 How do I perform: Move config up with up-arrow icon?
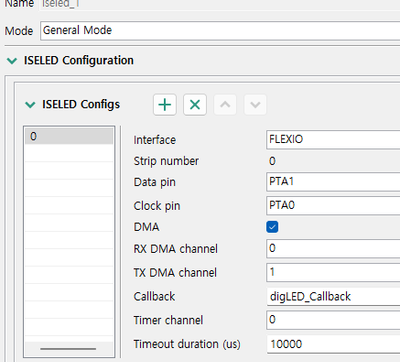click(225, 105)
